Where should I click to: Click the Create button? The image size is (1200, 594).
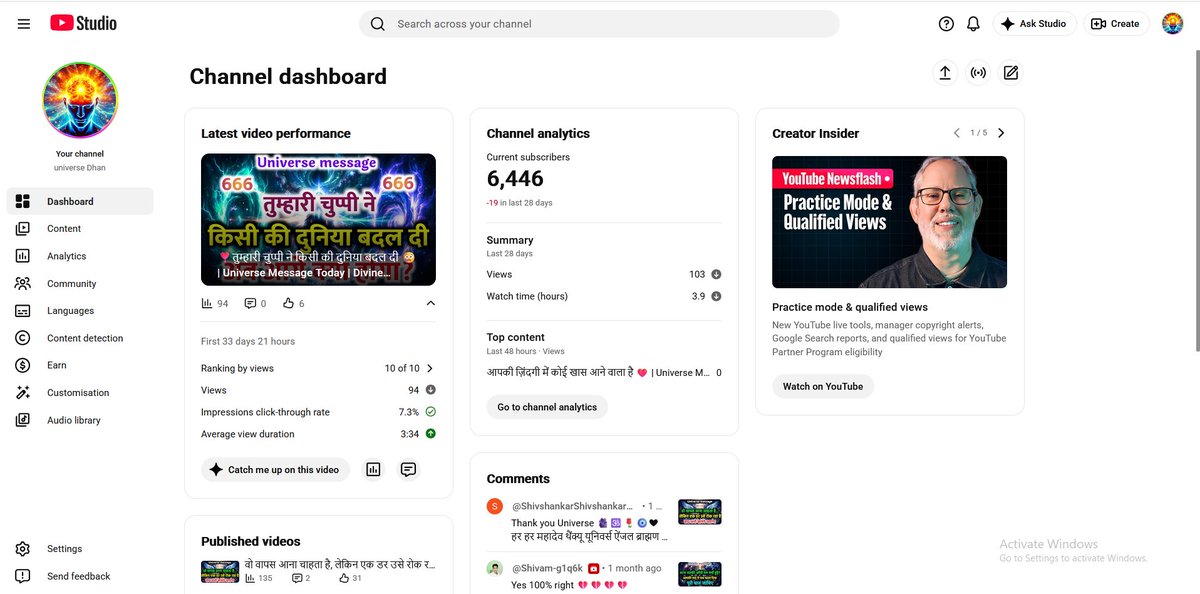pyautogui.click(x=1115, y=24)
